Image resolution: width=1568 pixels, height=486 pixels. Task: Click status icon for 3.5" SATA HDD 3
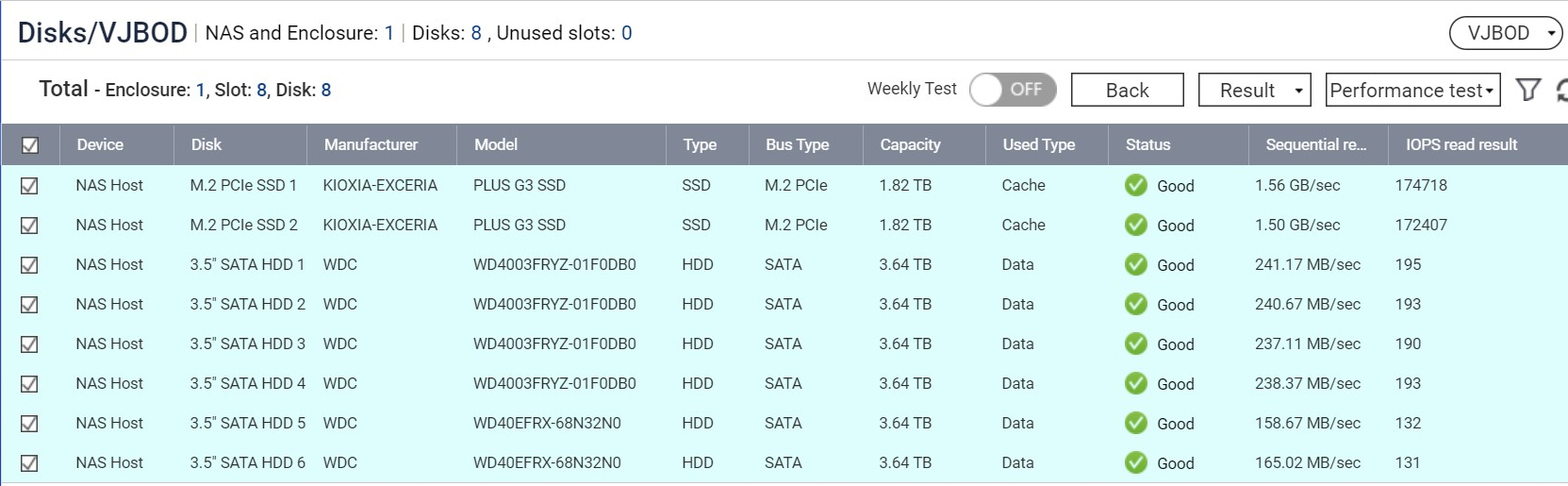[1136, 344]
